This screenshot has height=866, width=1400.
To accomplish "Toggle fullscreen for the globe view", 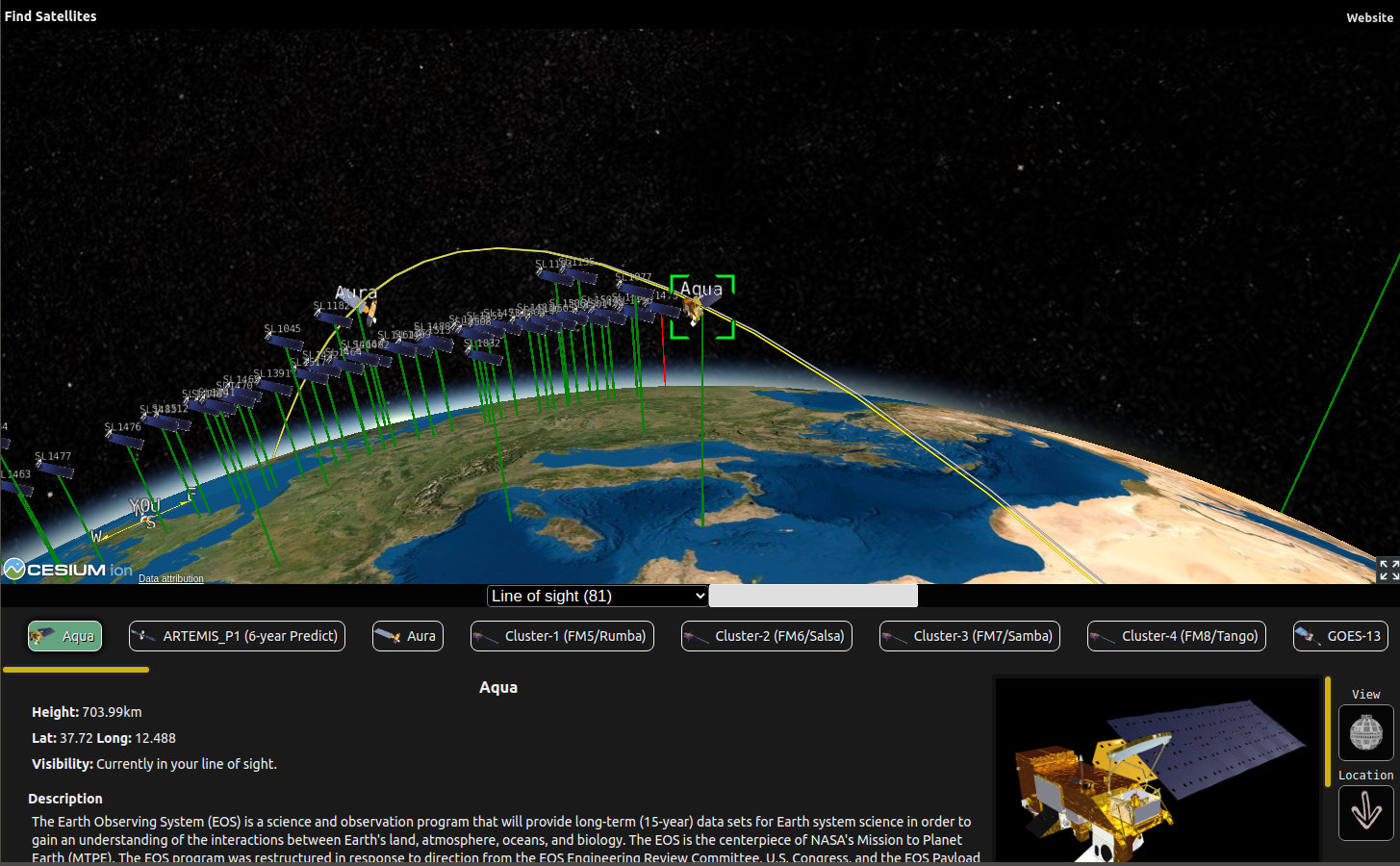I will [x=1388, y=570].
